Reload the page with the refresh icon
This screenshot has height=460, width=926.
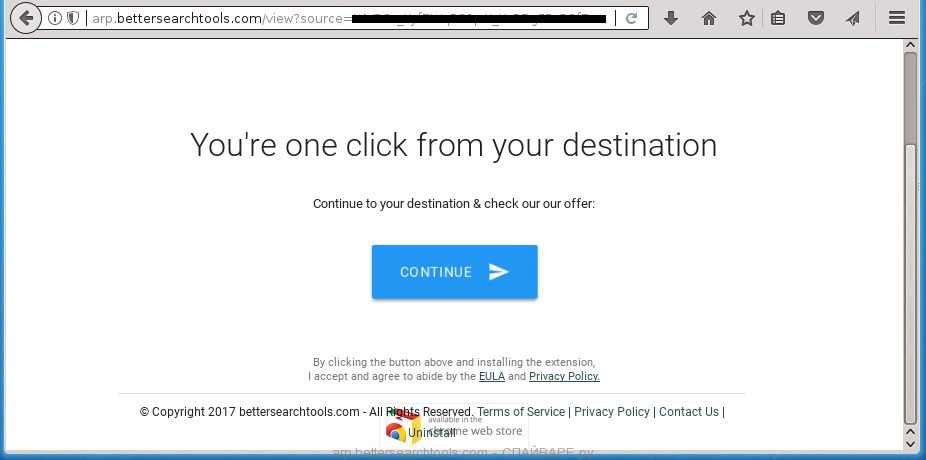point(631,18)
